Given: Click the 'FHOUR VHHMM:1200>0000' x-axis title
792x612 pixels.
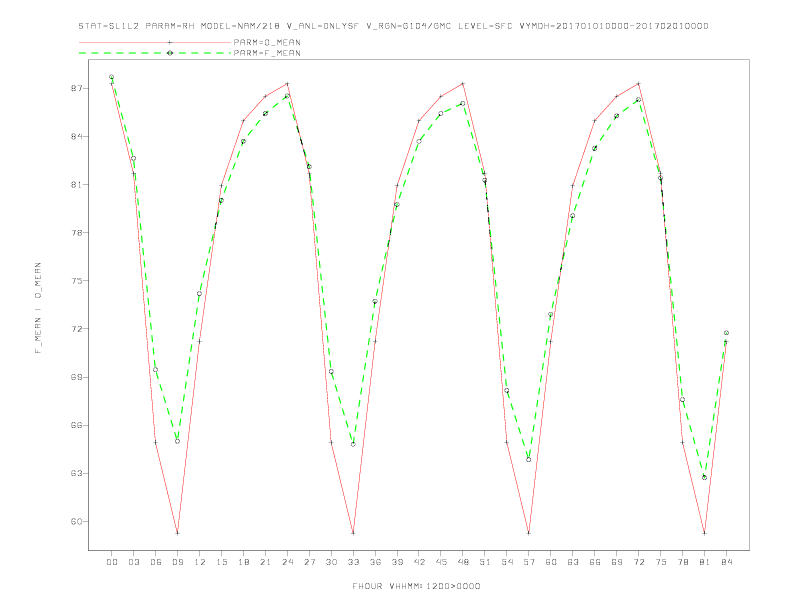Looking at the screenshot, I should [416, 586].
